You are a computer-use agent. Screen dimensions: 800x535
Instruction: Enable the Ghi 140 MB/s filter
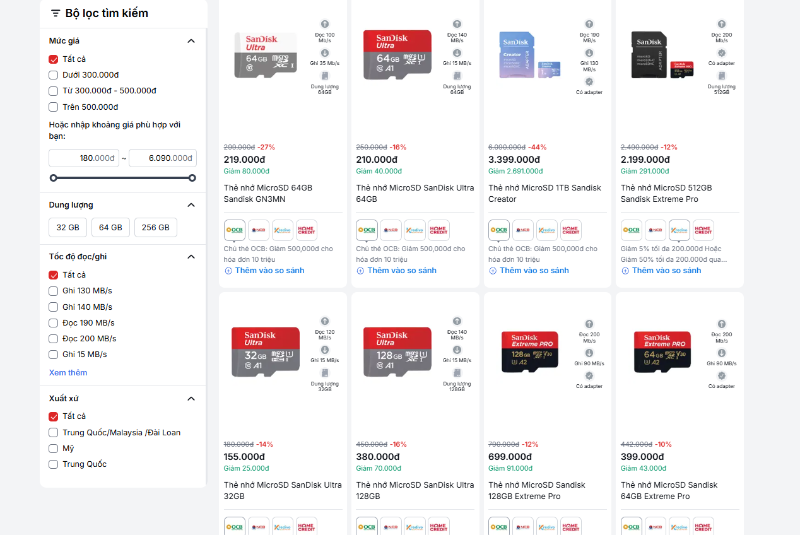click(x=53, y=307)
